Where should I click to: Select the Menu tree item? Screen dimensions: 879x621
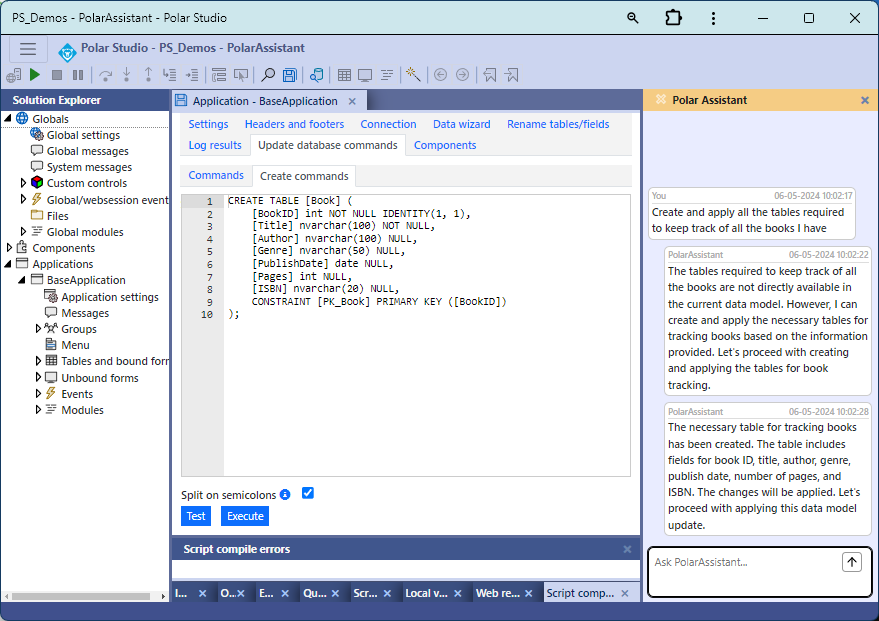click(x=75, y=345)
